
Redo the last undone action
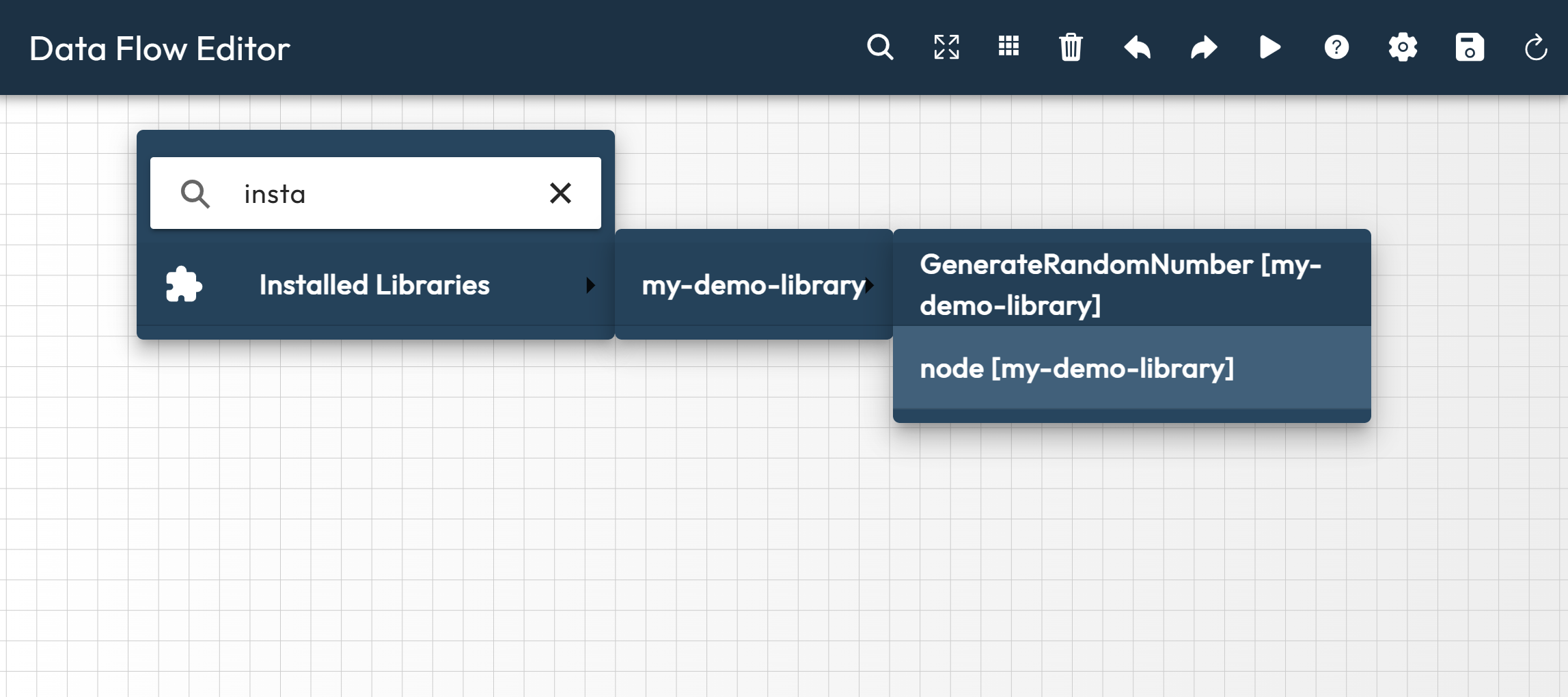(1204, 48)
